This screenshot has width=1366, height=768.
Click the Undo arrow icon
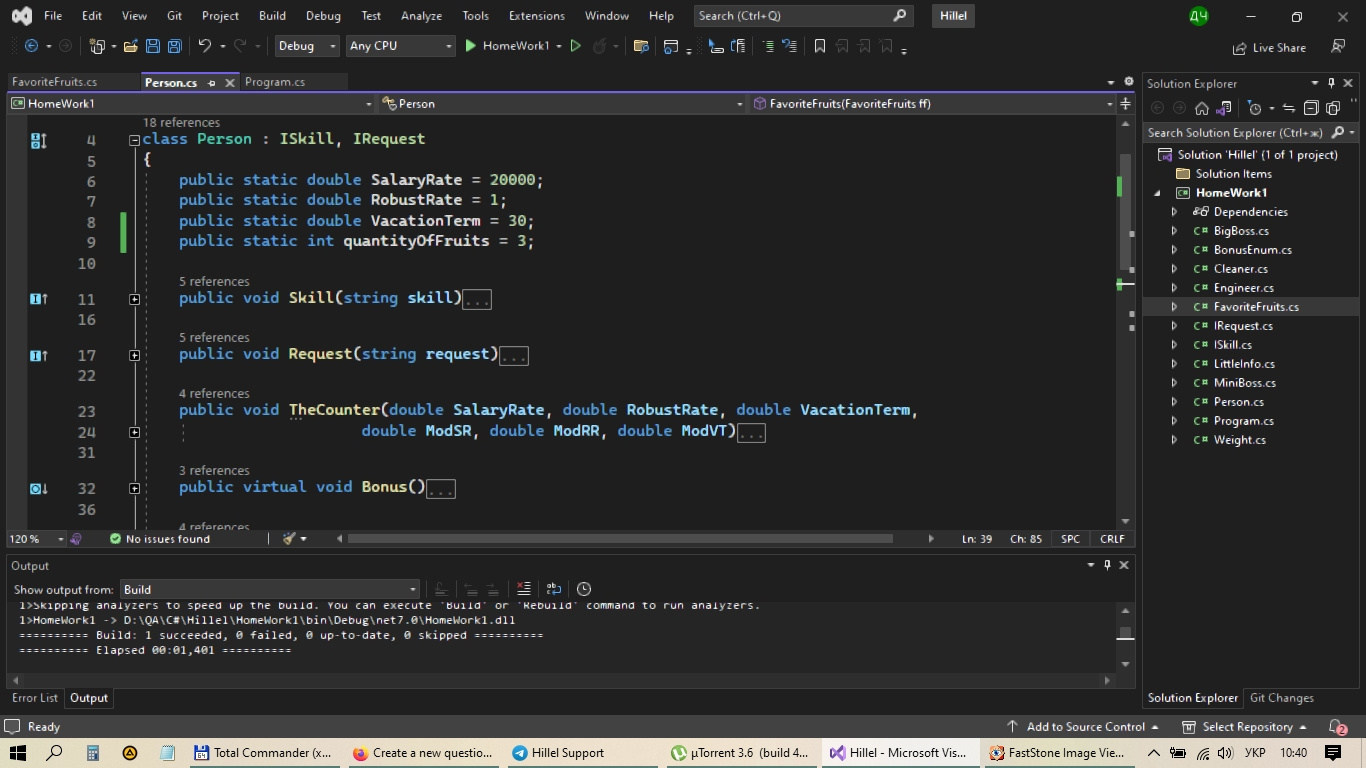[x=205, y=46]
